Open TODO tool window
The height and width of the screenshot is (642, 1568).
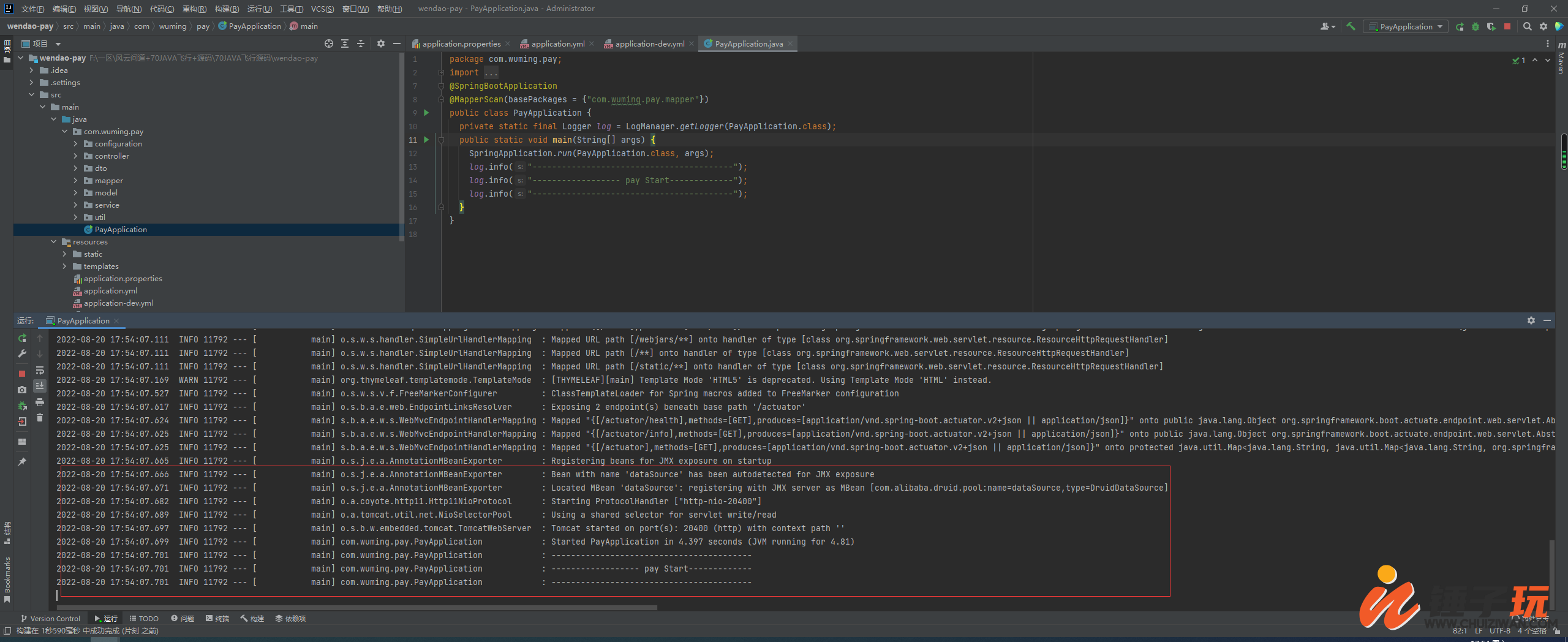pos(144,619)
